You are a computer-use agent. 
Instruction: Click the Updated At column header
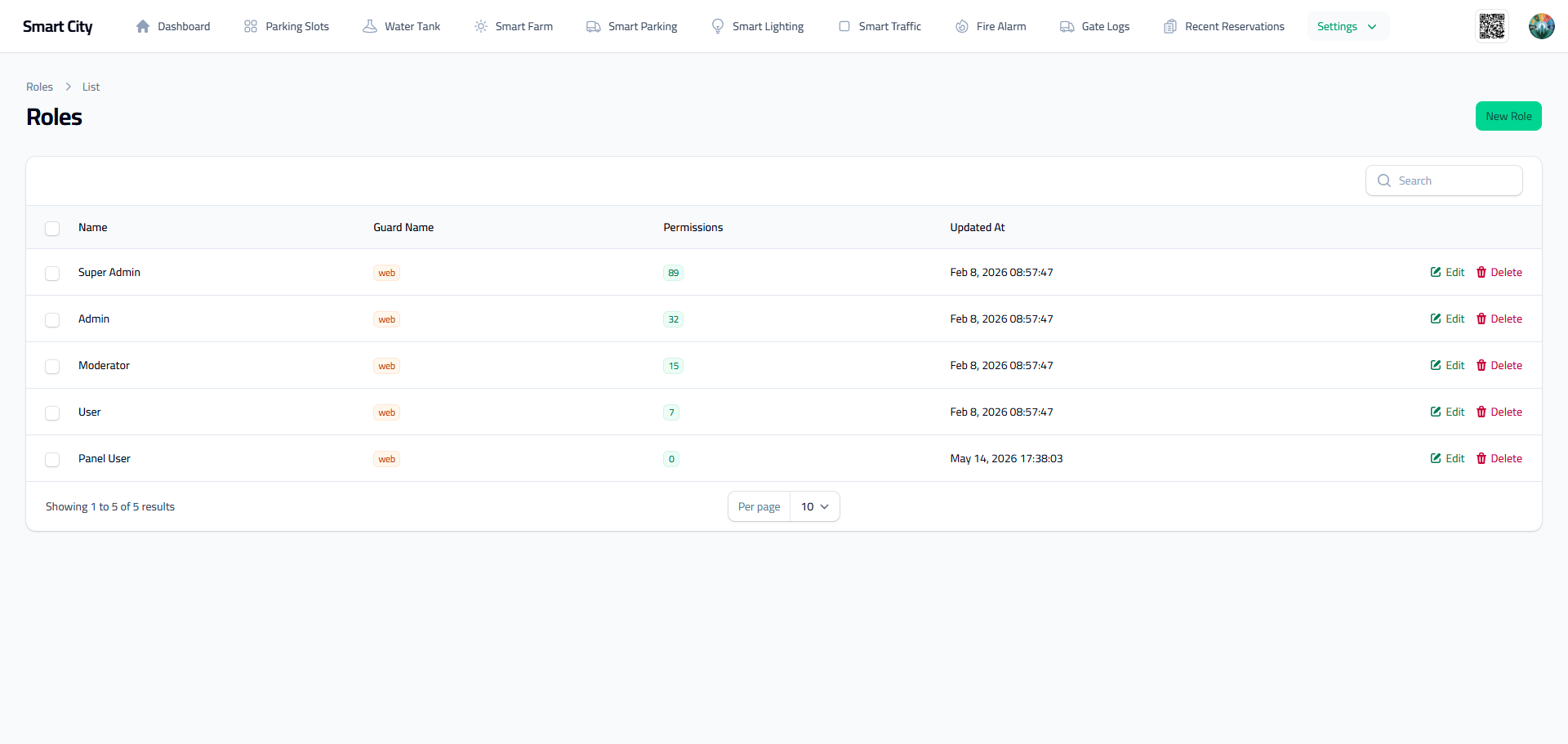click(978, 227)
